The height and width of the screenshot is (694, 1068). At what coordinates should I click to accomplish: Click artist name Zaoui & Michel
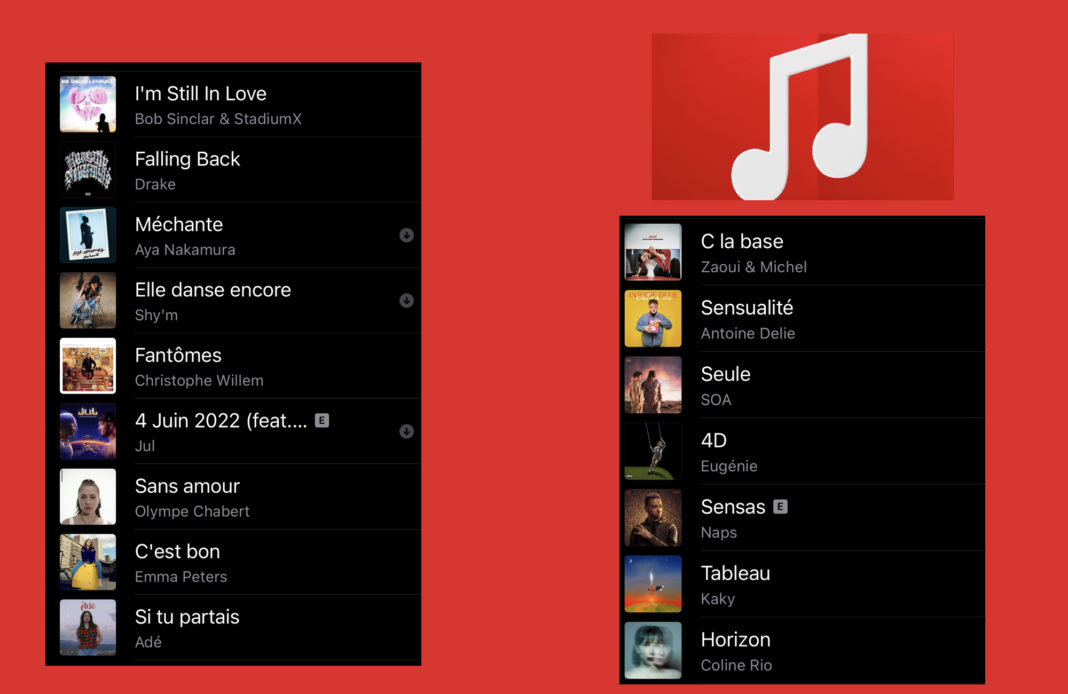[x=754, y=267]
